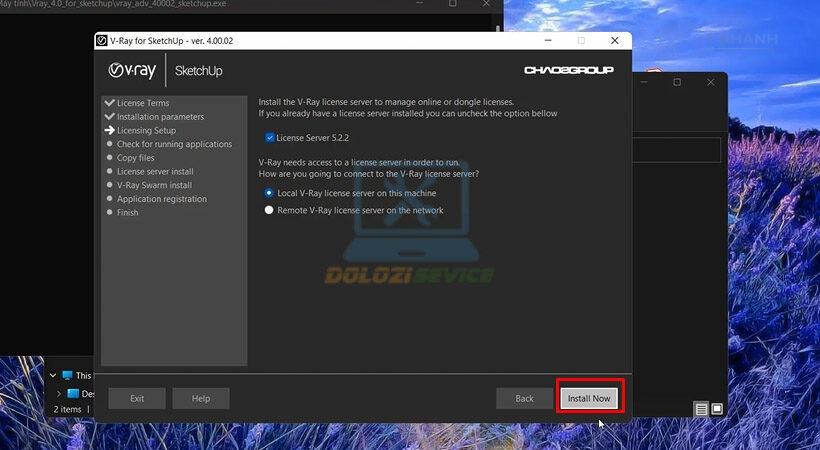Close the V-Ray installer window
820x450 pixels.
tap(615, 41)
